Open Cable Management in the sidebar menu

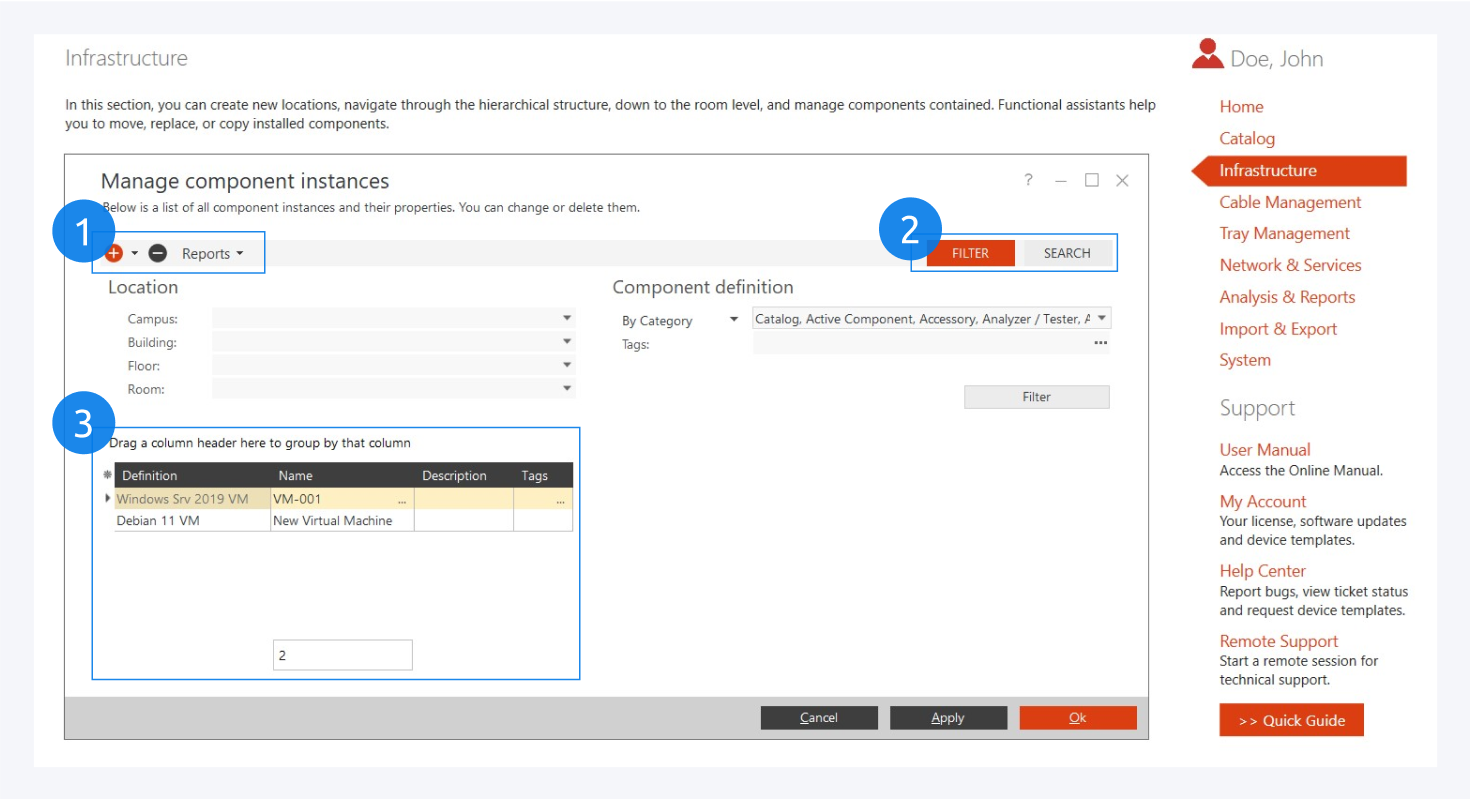(1290, 202)
